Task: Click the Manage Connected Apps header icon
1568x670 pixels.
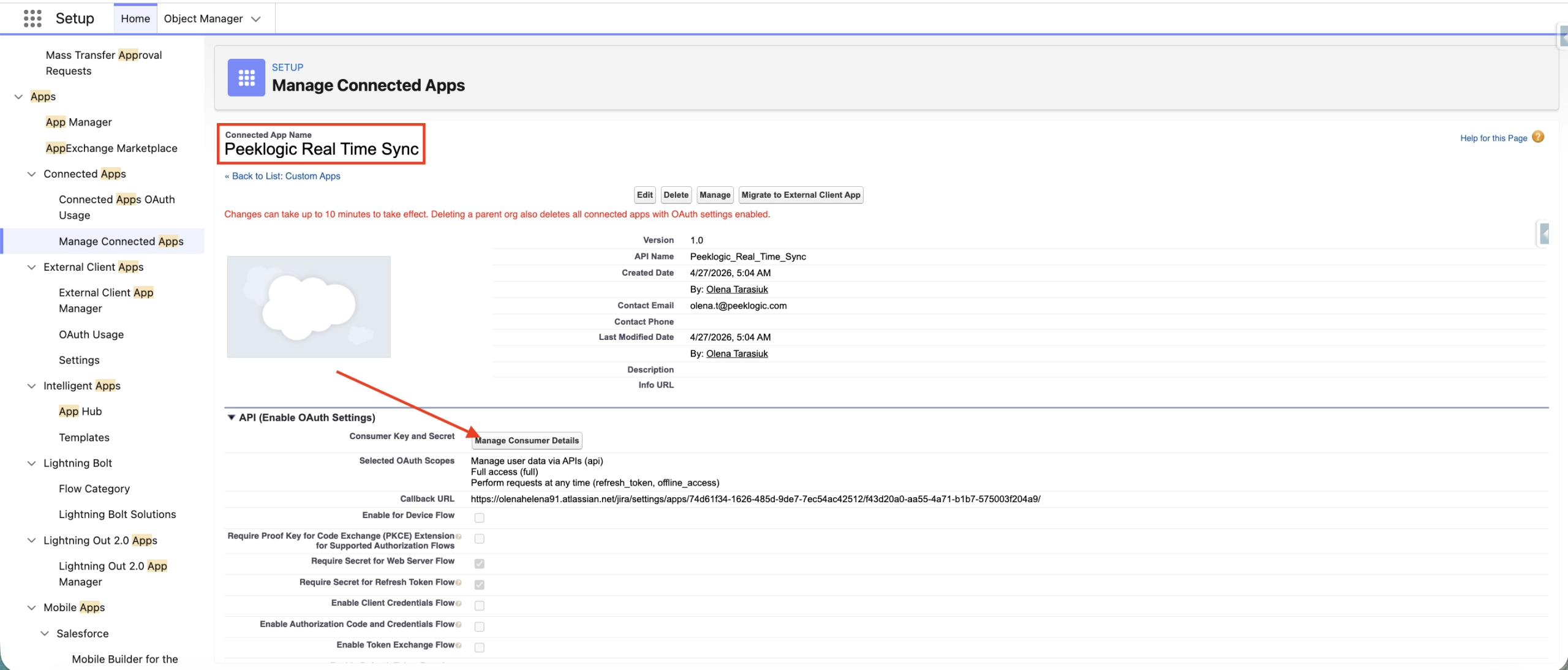Action: 246,77
